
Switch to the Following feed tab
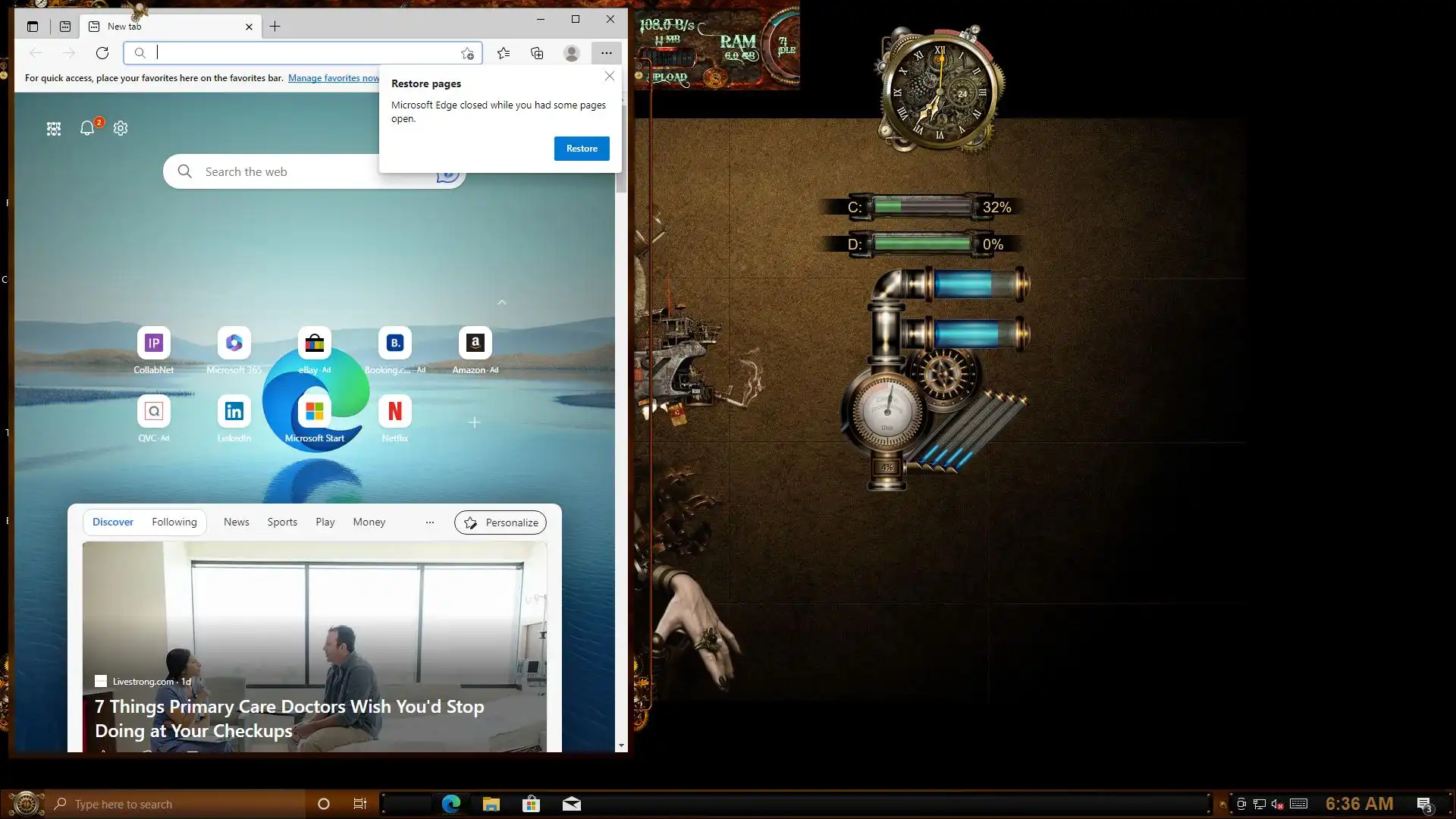(174, 522)
